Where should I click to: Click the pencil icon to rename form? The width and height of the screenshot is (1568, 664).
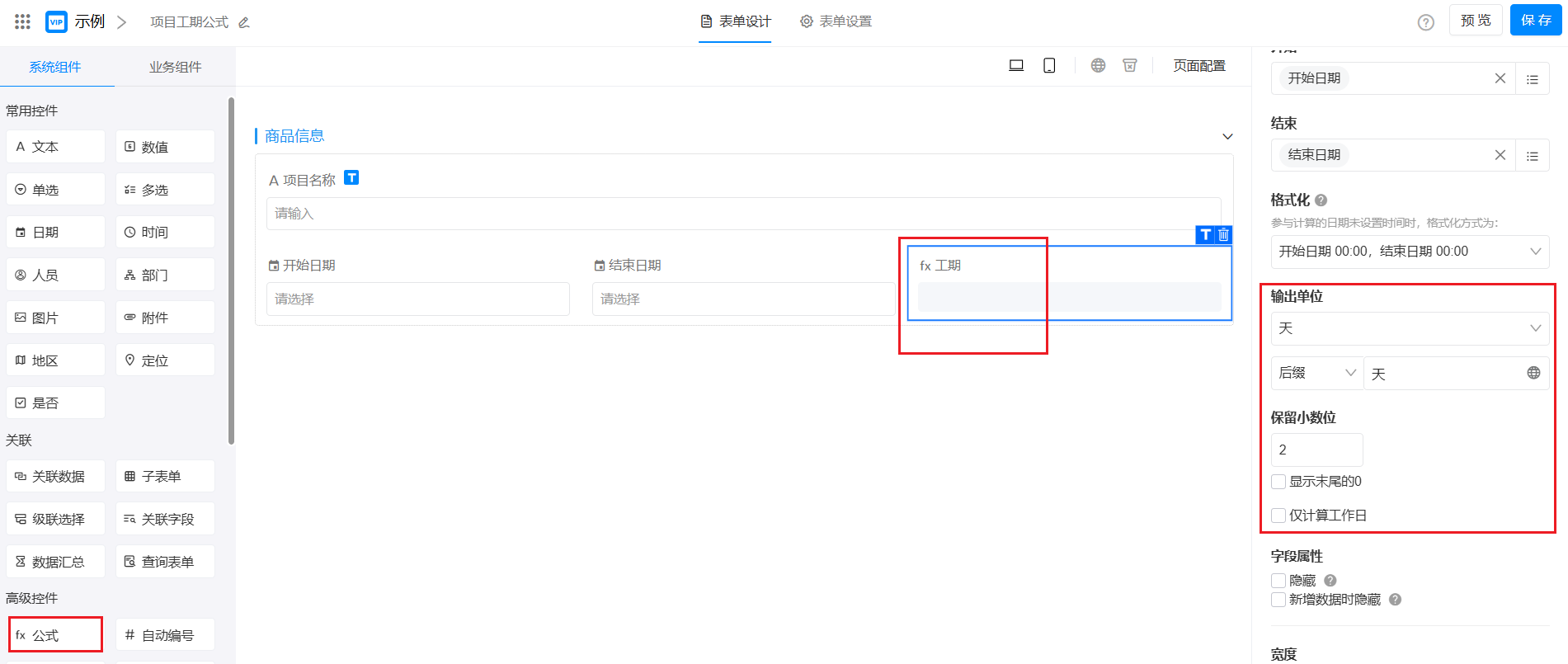(244, 23)
